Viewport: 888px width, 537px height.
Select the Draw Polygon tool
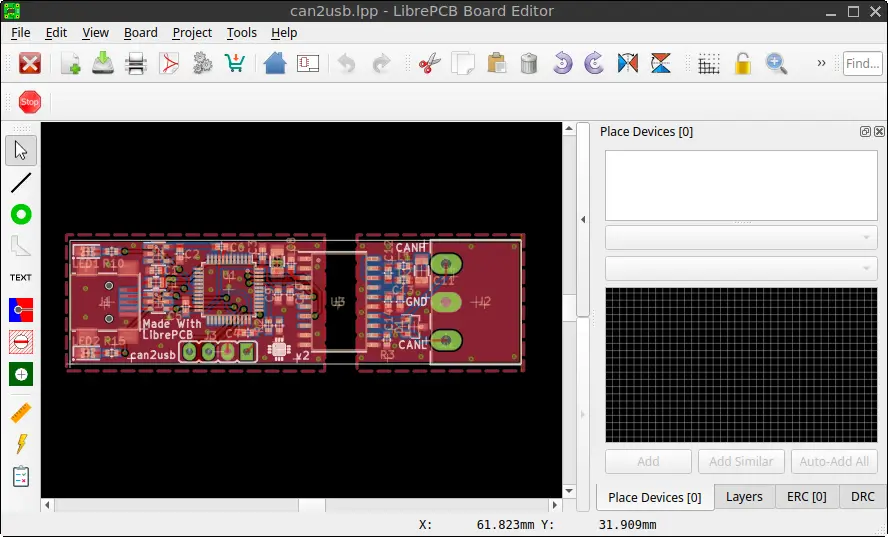click(21, 246)
